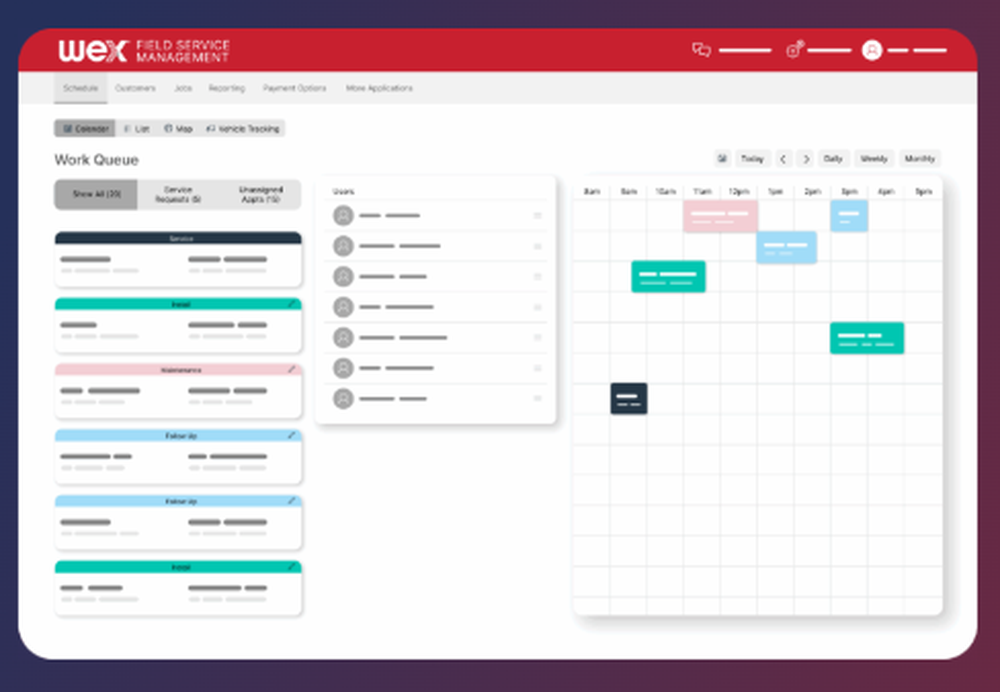Open the mini calendar picker icon
This screenshot has width=1000, height=692.
click(x=721, y=158)
